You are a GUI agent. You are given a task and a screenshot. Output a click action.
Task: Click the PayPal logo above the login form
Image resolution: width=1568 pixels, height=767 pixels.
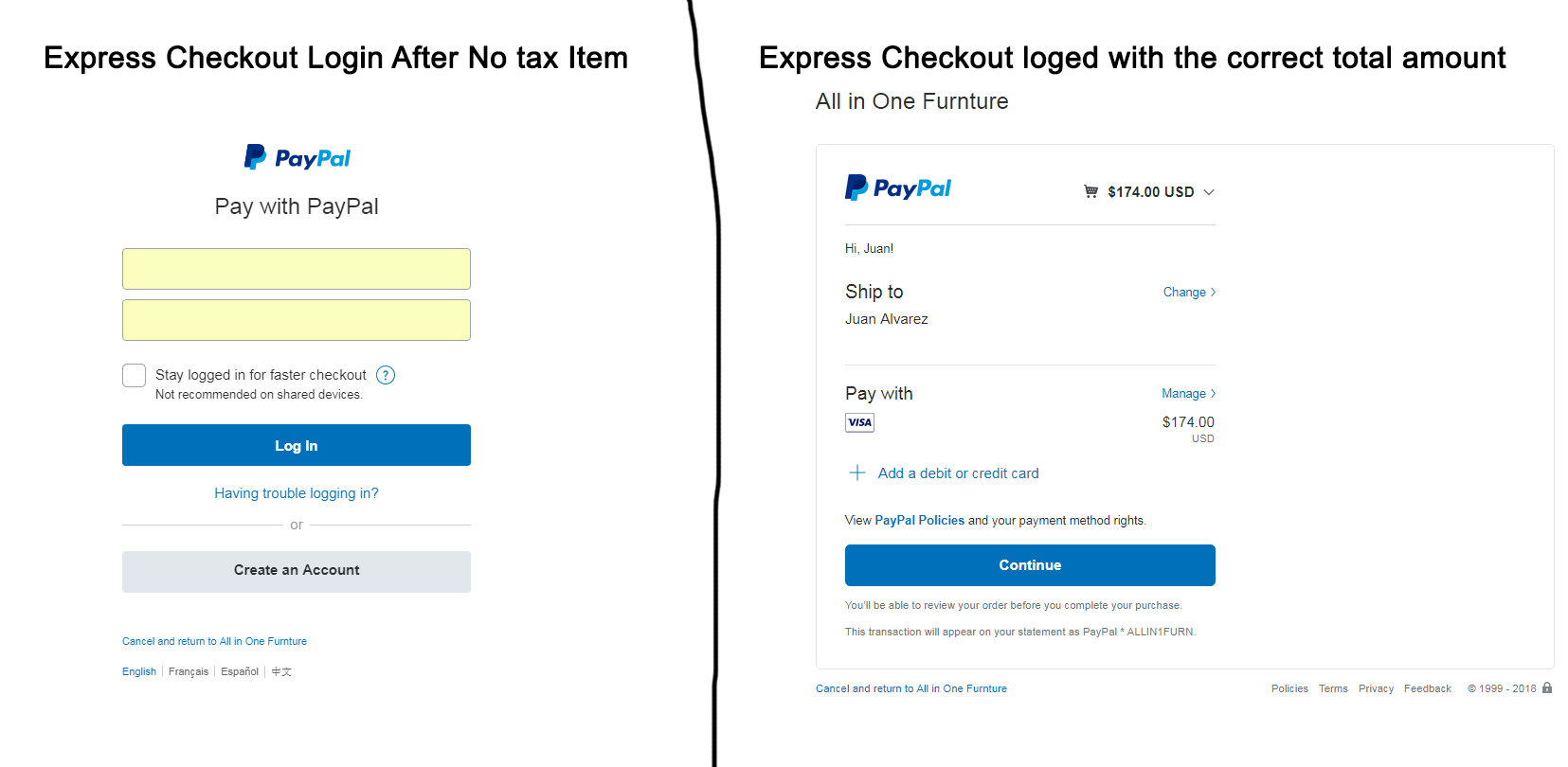click(x=297, y=157)
